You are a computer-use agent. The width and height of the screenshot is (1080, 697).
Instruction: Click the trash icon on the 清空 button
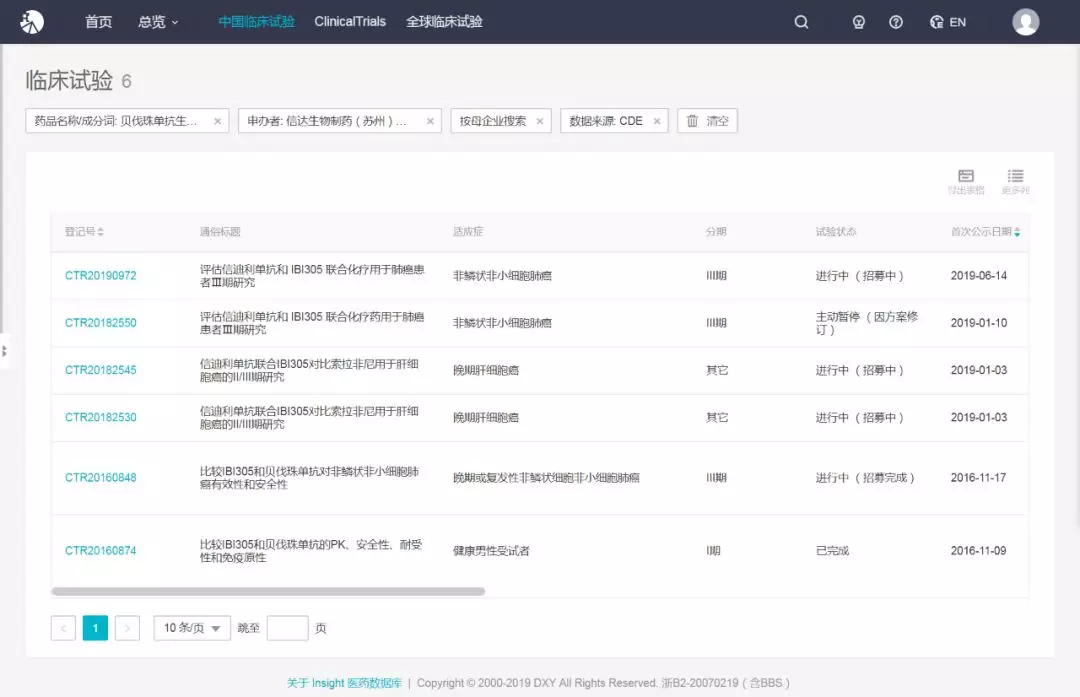pyautogui.click(x=692, y=121)
